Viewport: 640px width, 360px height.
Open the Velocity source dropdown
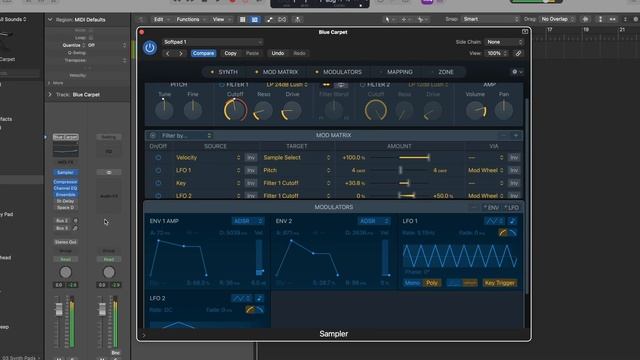[x=208, y=158]
